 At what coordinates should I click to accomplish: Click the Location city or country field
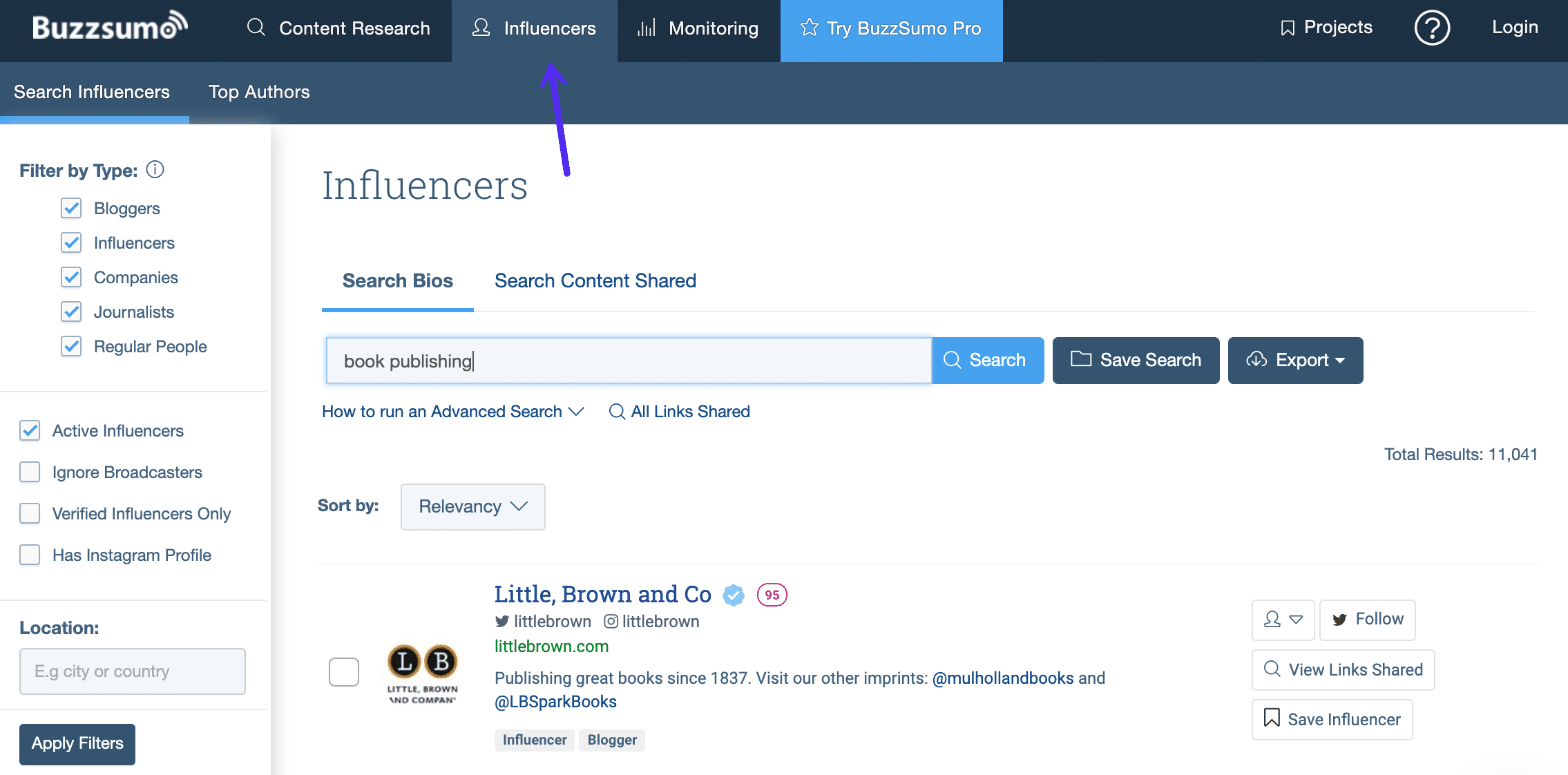132,671
